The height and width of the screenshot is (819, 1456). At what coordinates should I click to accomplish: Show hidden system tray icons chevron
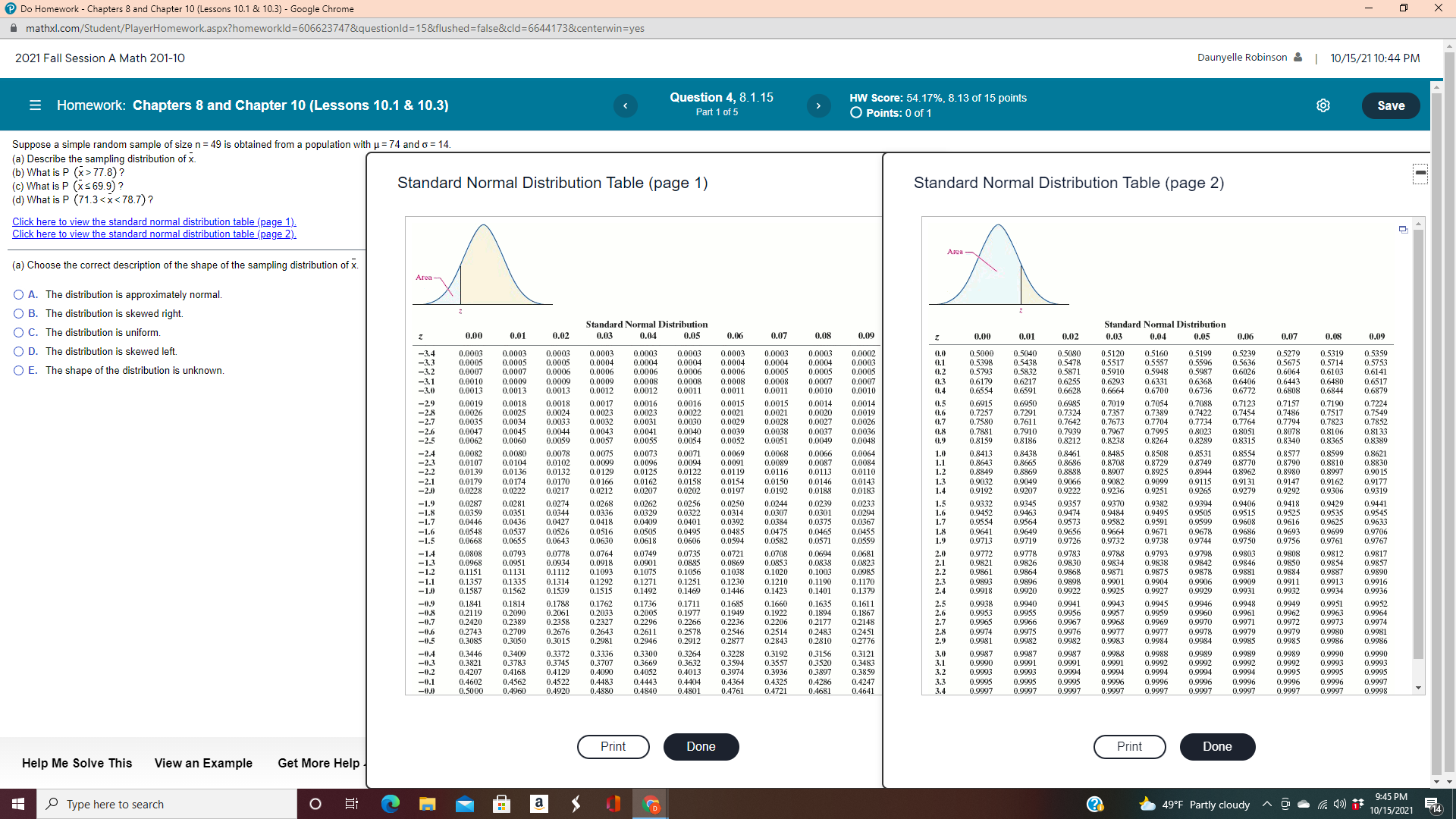click(1266, 804)
